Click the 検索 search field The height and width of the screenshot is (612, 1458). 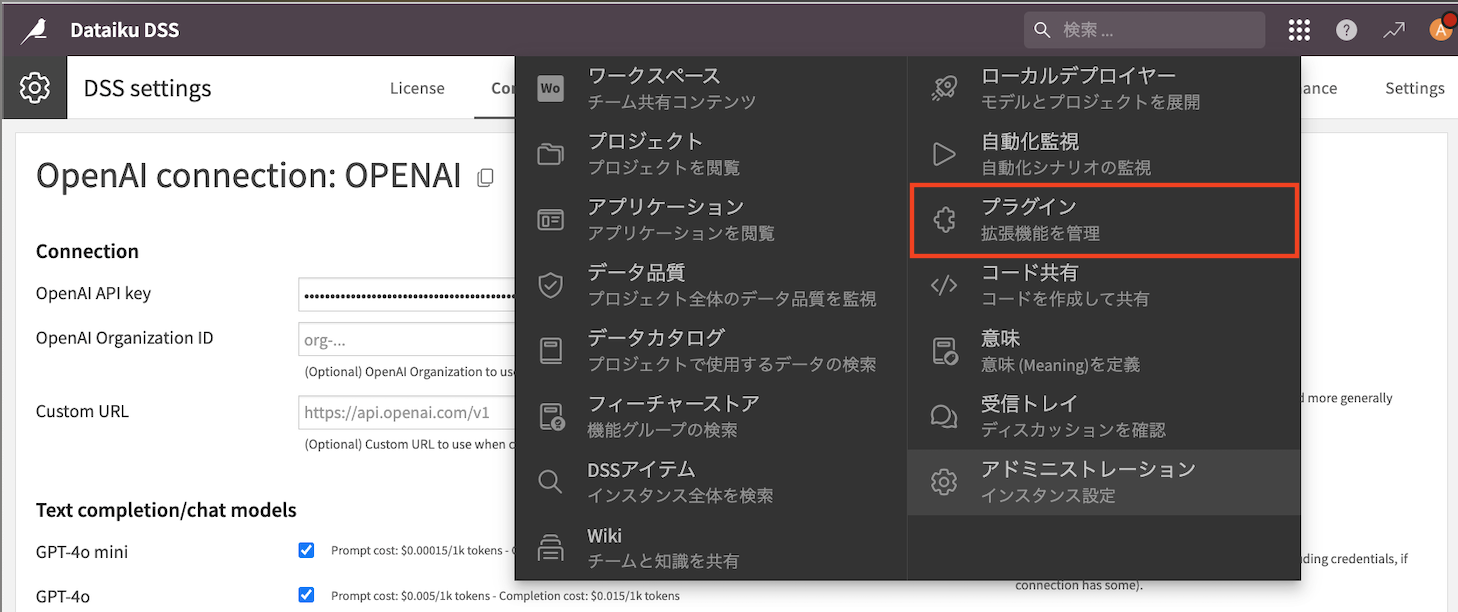point(1144,30)
